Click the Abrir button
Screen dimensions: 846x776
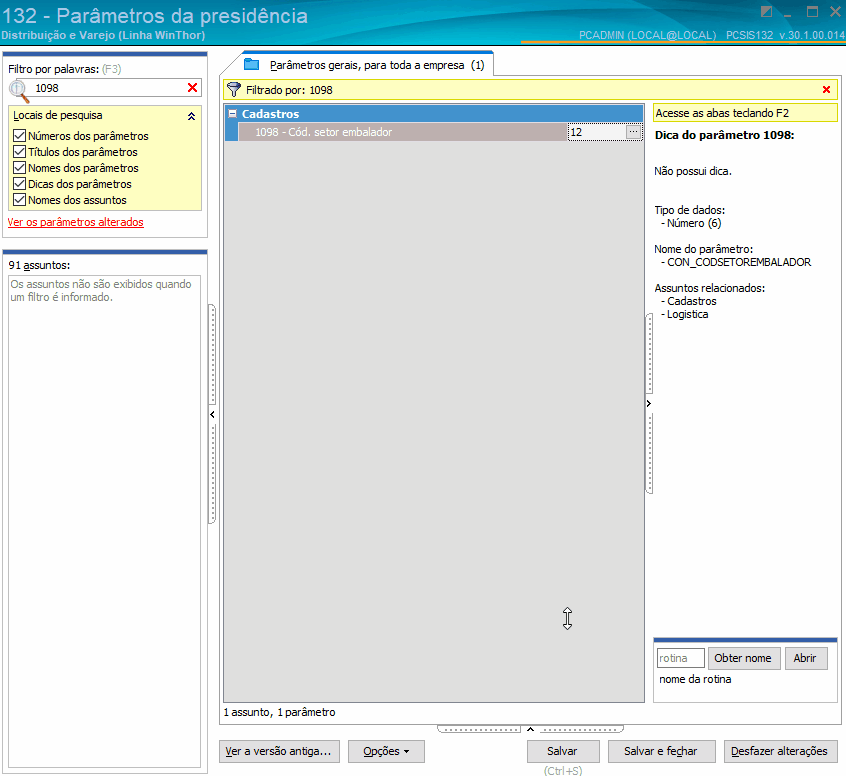(x=806, y=658)
